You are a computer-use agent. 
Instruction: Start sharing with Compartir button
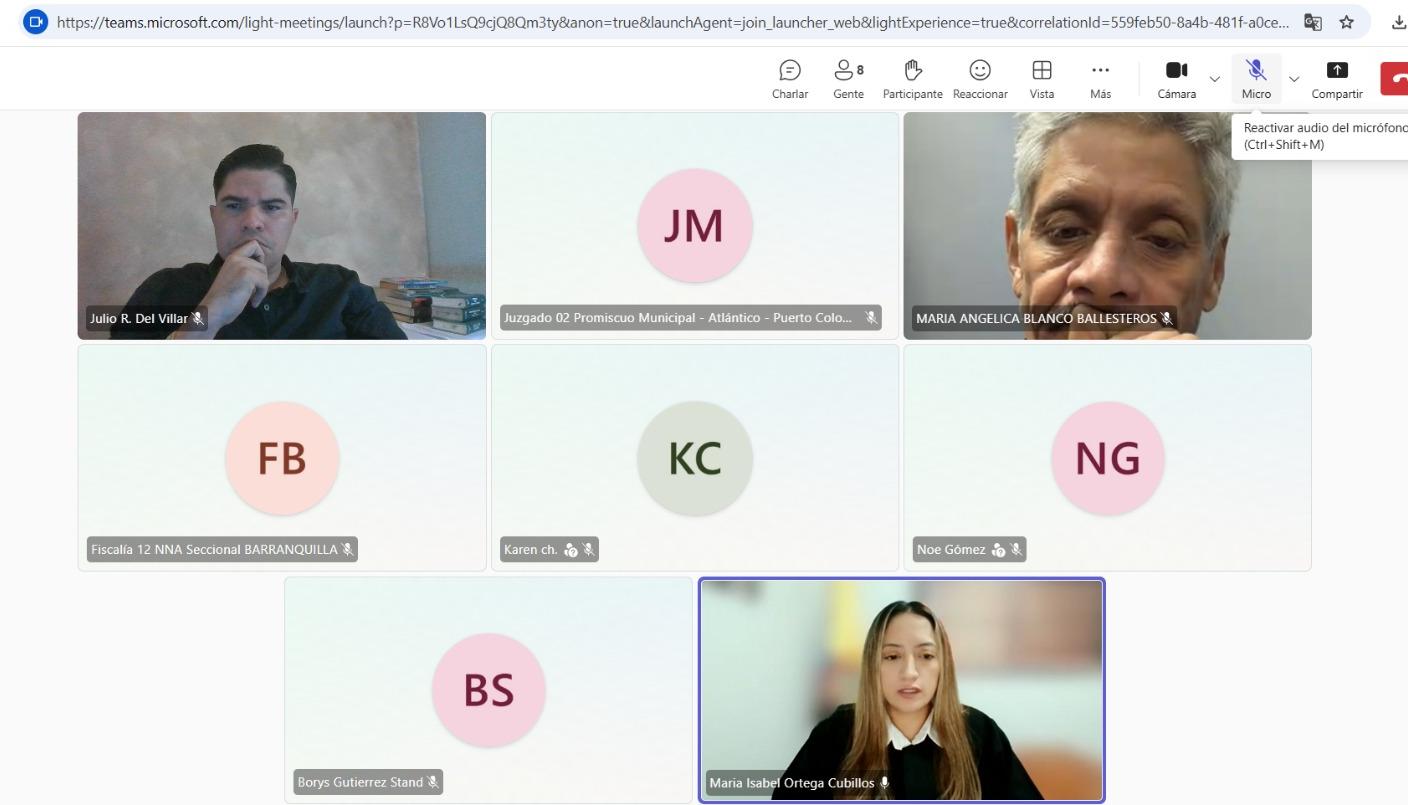[1337, 79]
